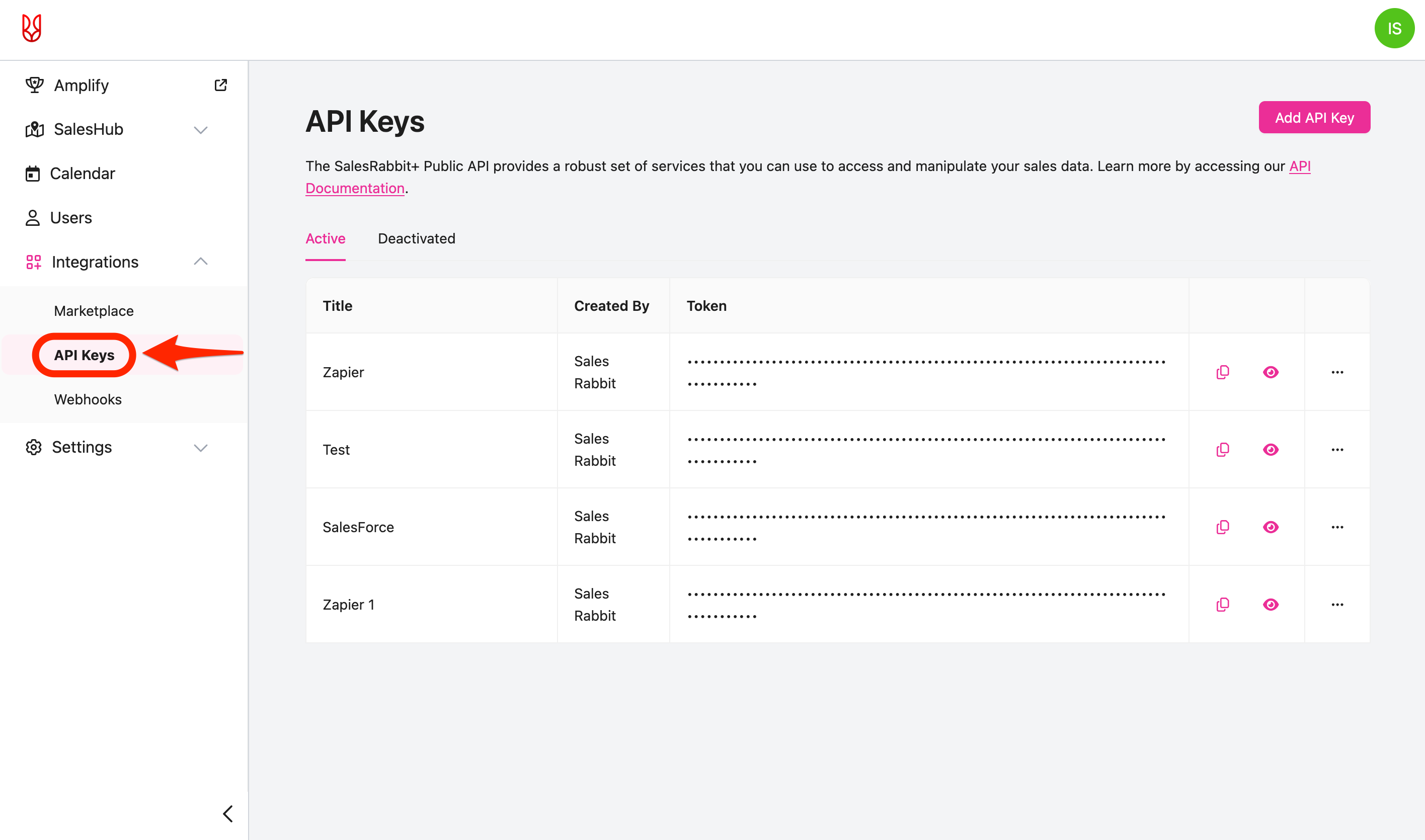Copy the SalesForce token to clipboard
Screen dimensions: 1425x840
click(x=1222, y=527)
